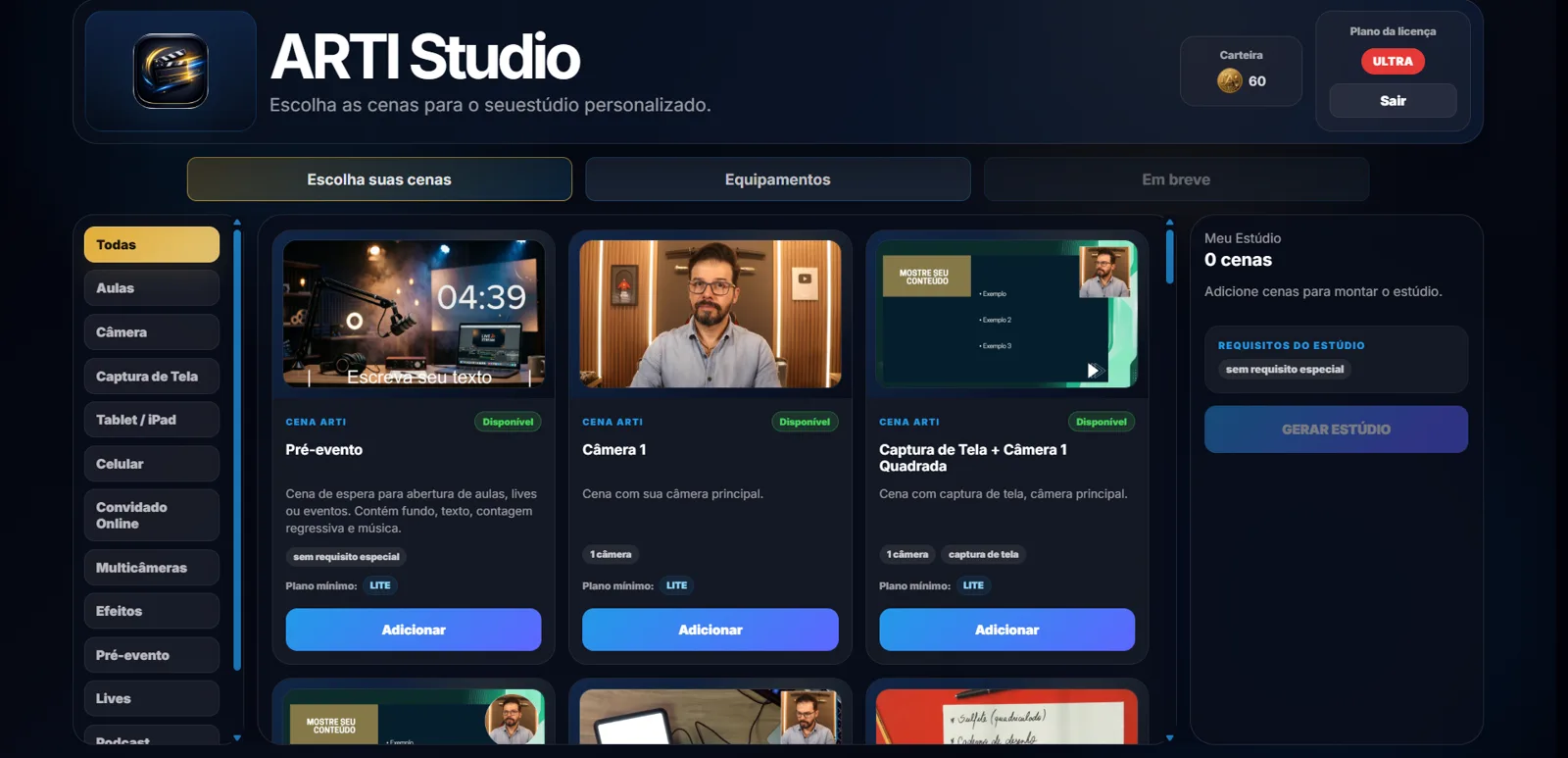The height and width of the screenshot is (758, 1568).
Task: Click the sidebar scroll up arrow
Action: tap(237, 223)
